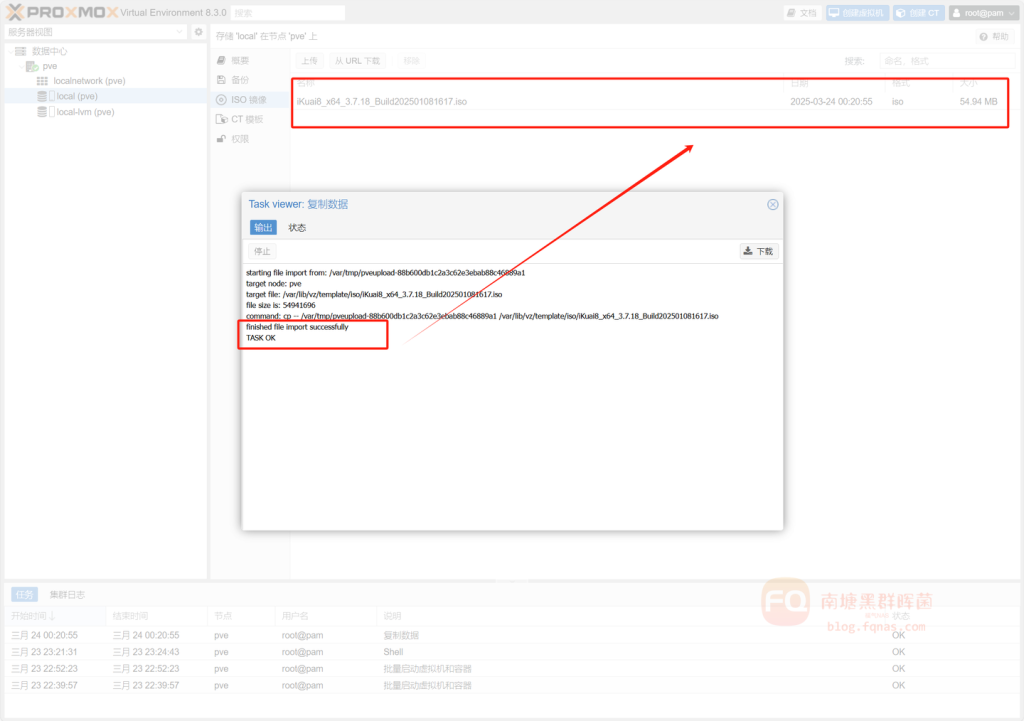Select the localnetwork (pve) grid icon
This screenshot has width=1024, height=721.
(42, 81)
